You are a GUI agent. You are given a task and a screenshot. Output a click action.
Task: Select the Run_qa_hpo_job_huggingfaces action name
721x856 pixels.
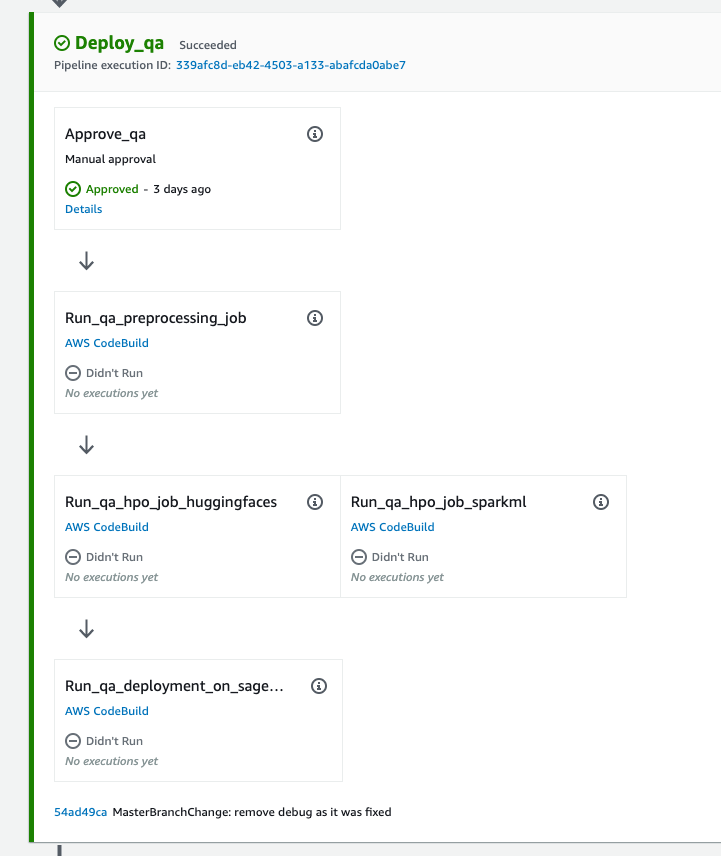pos(171,502)
